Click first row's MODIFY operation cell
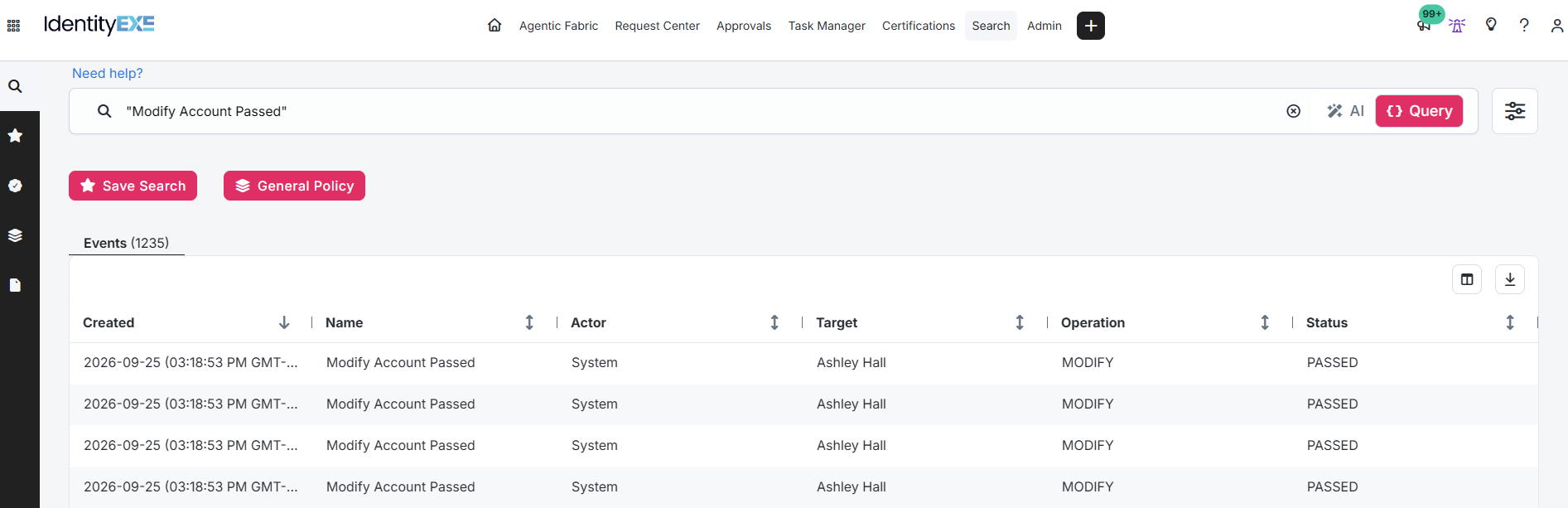 1088,362
